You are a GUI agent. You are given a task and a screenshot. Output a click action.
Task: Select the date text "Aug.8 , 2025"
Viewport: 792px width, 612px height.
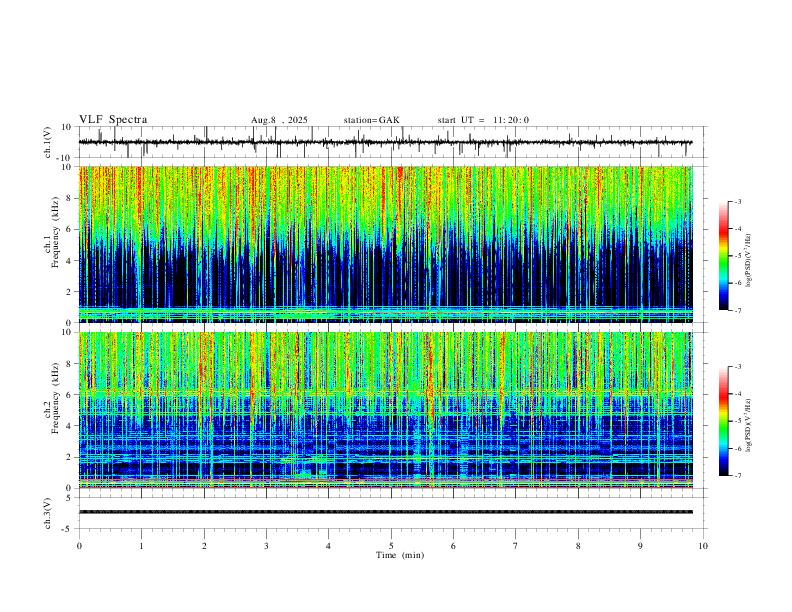pyautogui.click(x=279, y=120)
